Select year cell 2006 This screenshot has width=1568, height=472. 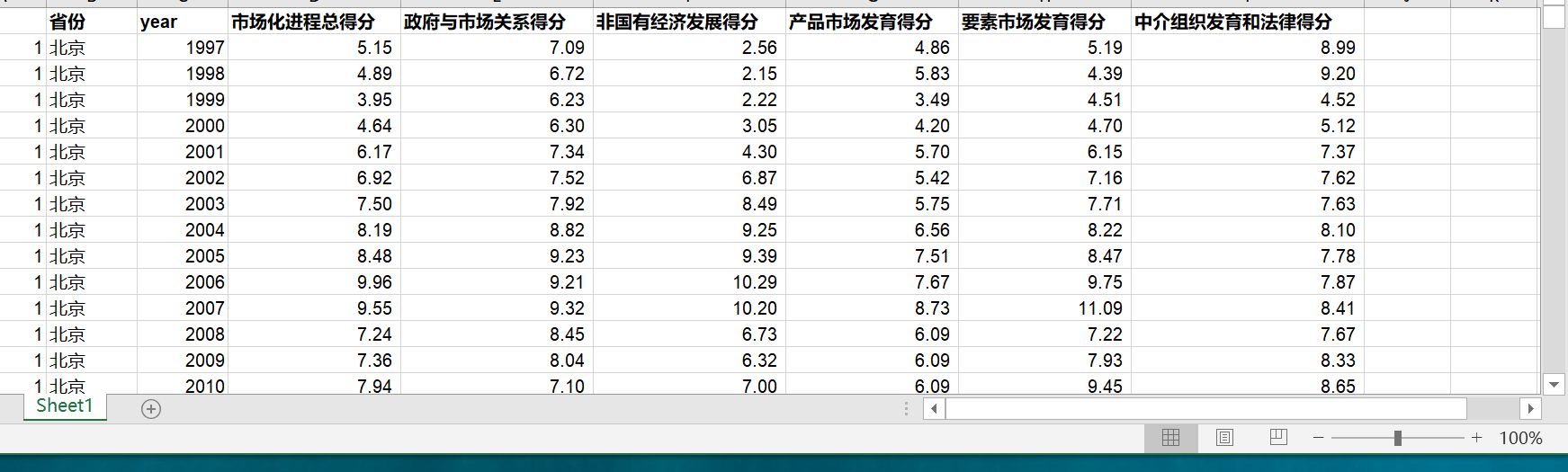[183, 282]
